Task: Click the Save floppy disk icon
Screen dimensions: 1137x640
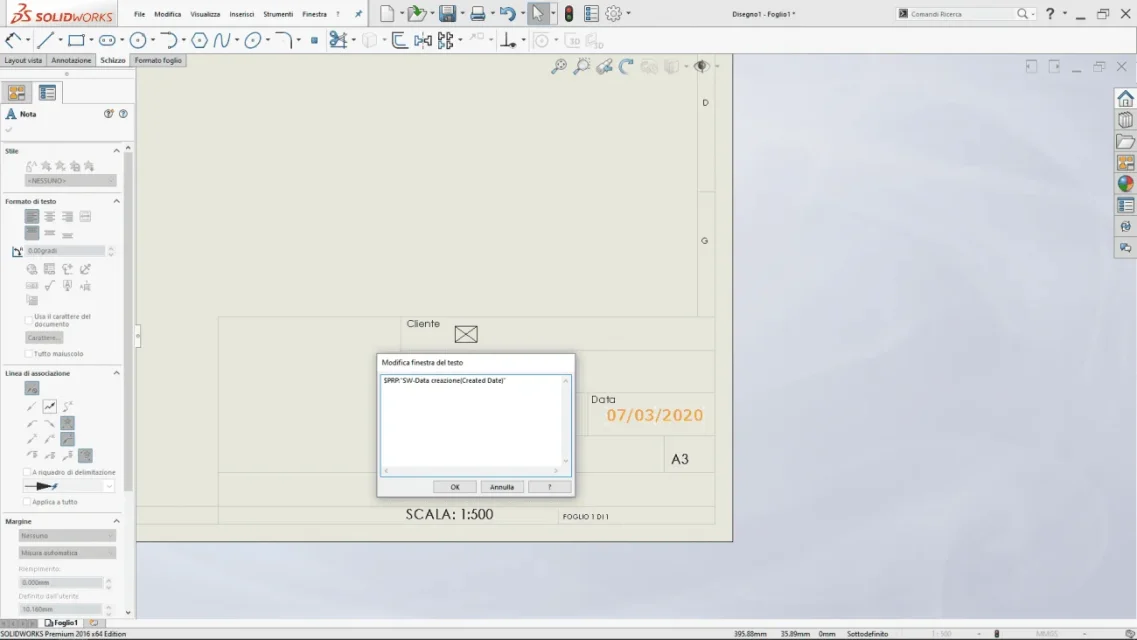Action: click(447, 13)
